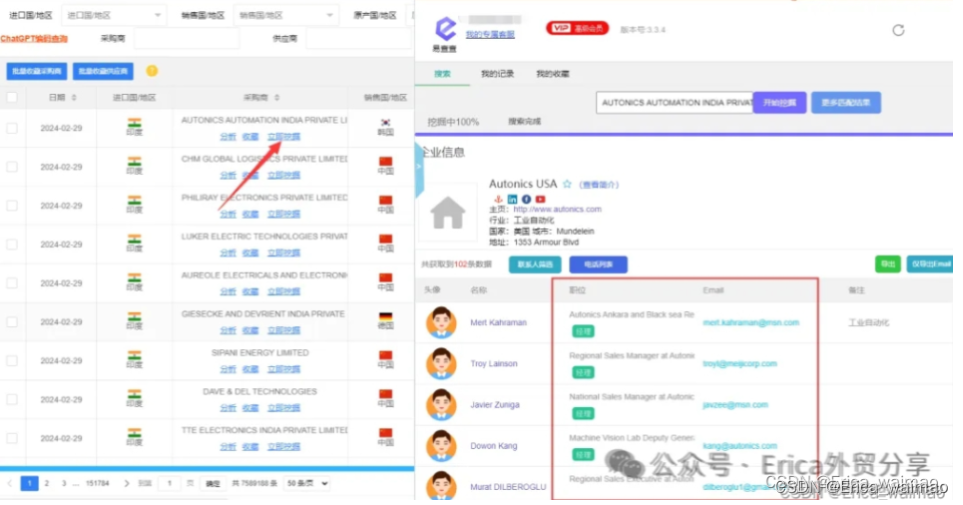Click Javier Zuniga's avatar
The height and width of the screenshot is (505, 963).
coord(441,405)
